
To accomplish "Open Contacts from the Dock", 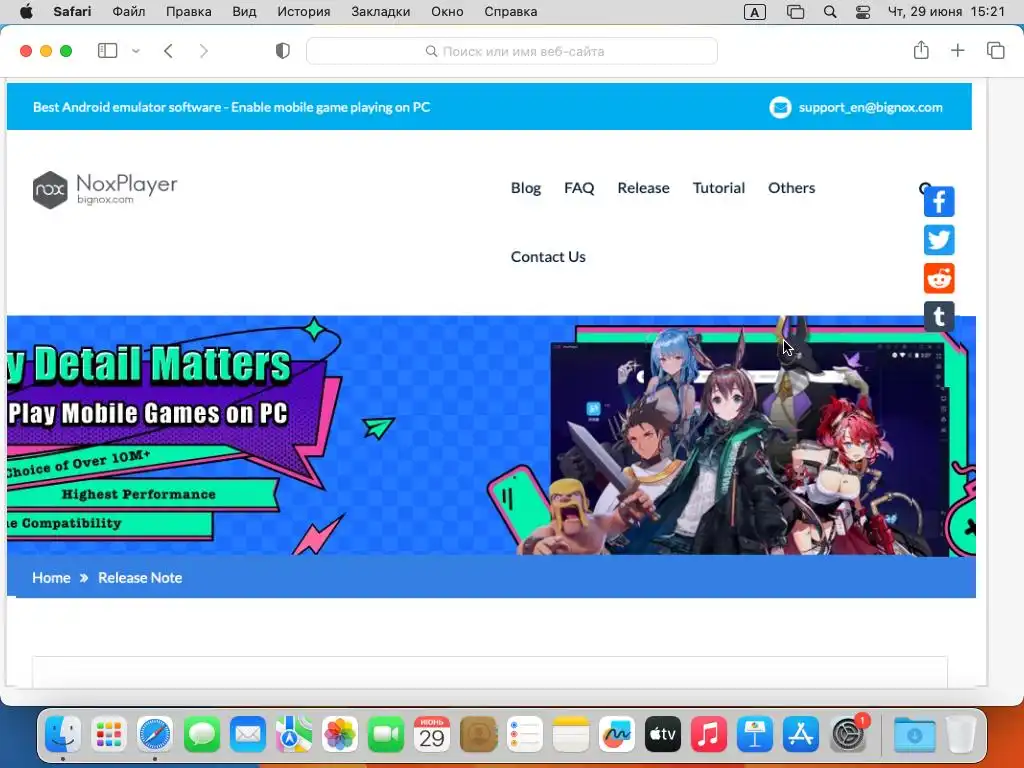I will tap(478, 735).
